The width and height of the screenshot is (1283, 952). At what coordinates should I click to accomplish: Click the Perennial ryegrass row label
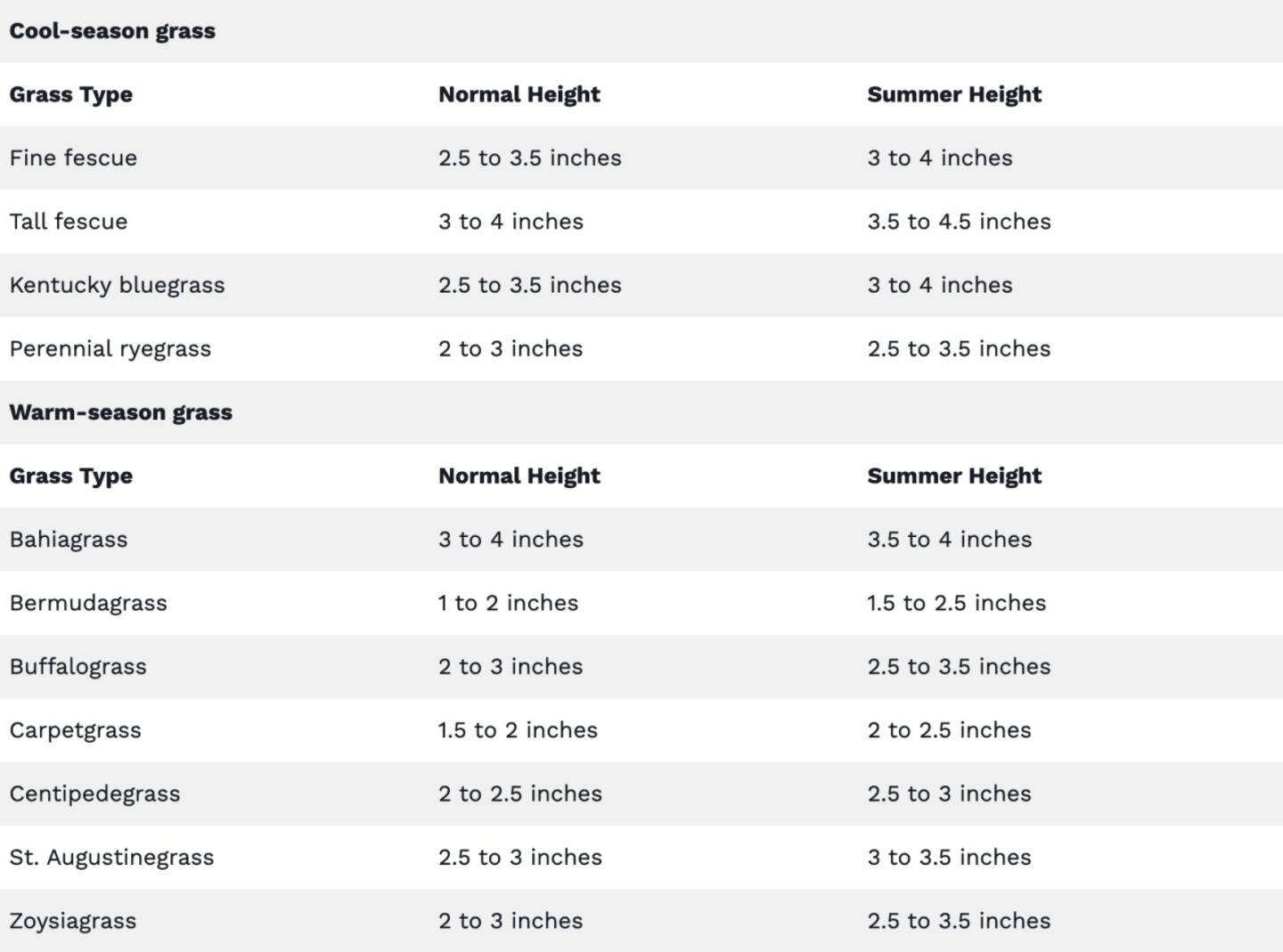[x=110, y=349]
